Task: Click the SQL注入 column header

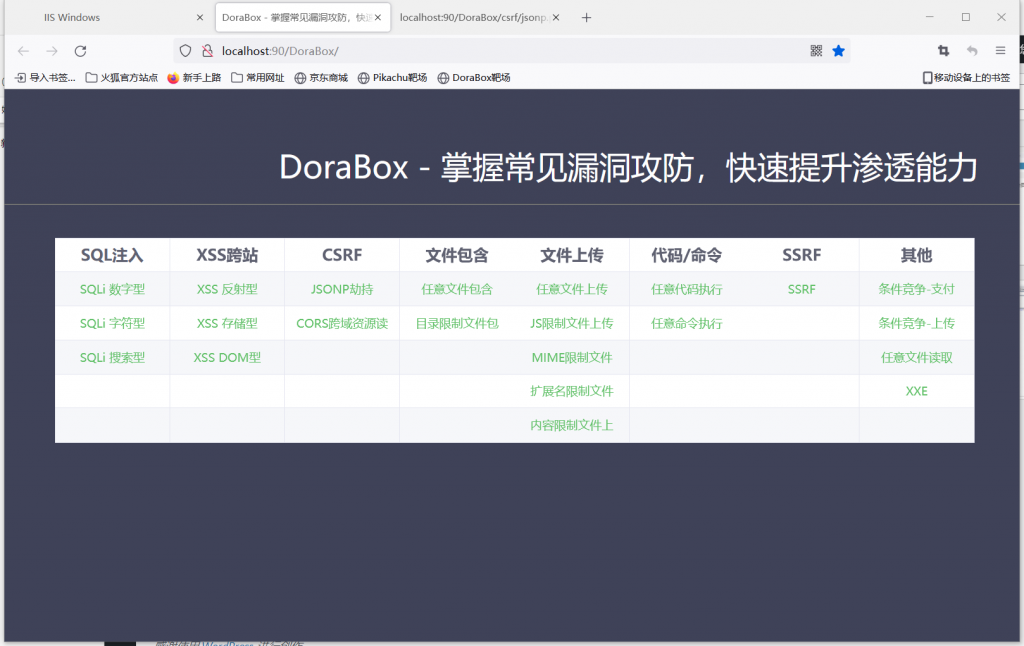Action: (x=112, y=255)
